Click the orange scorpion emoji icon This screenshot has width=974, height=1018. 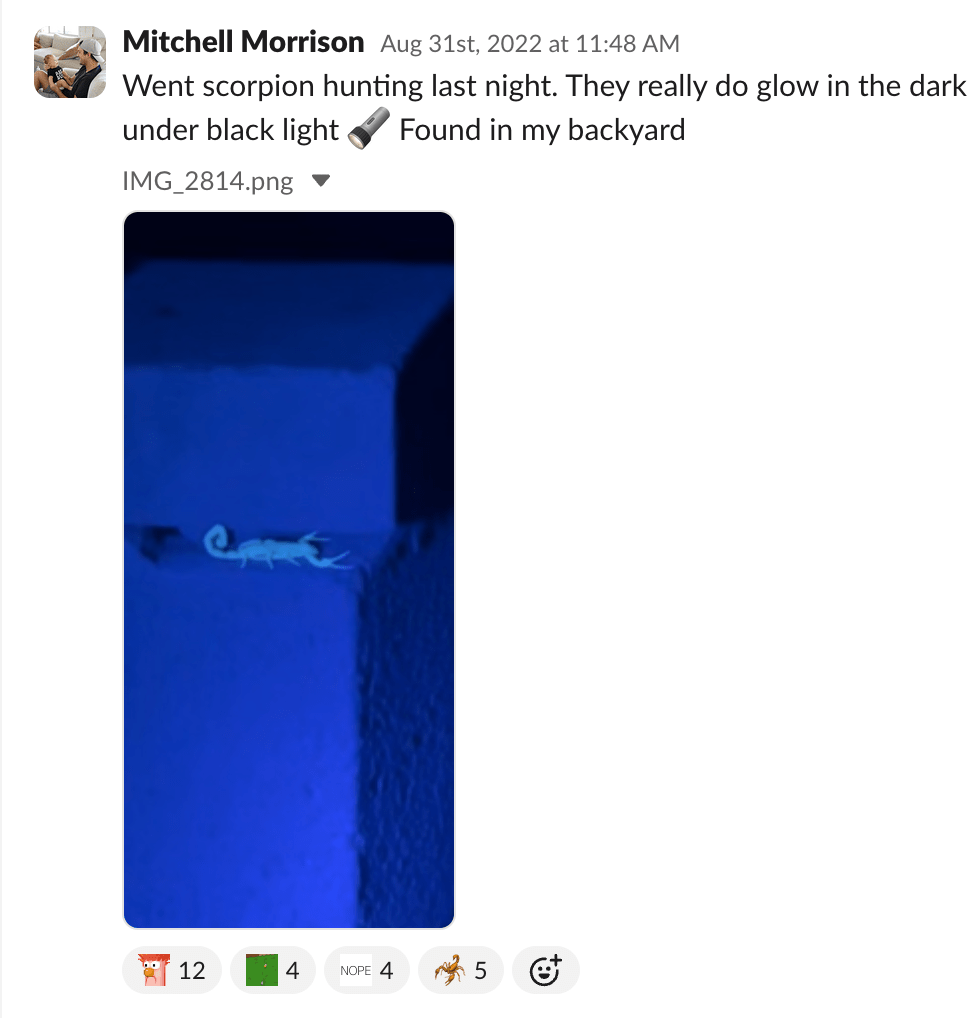pyautogui.click(x=450, y=970)
